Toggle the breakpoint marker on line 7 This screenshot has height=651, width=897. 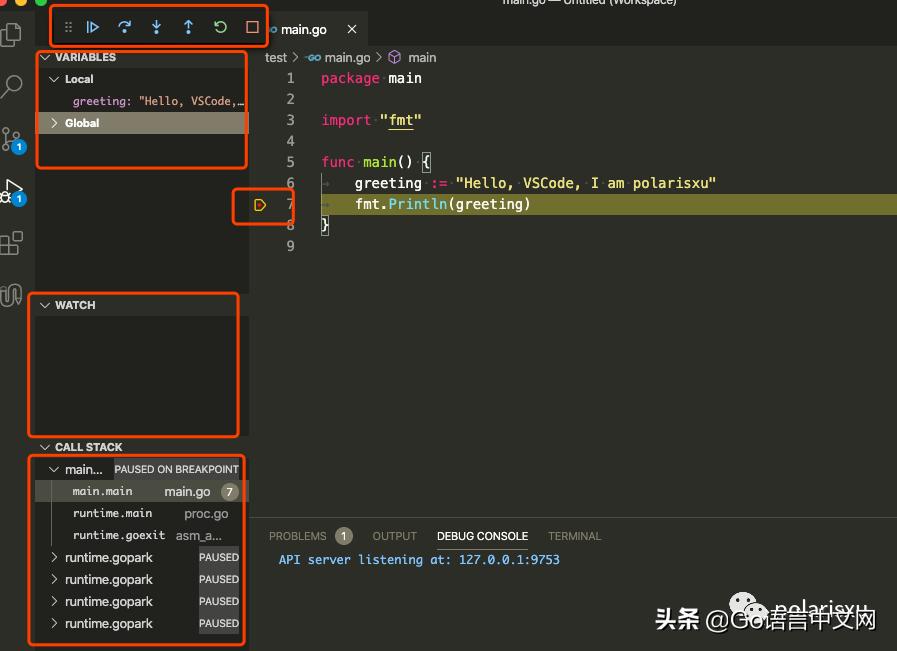260,205
